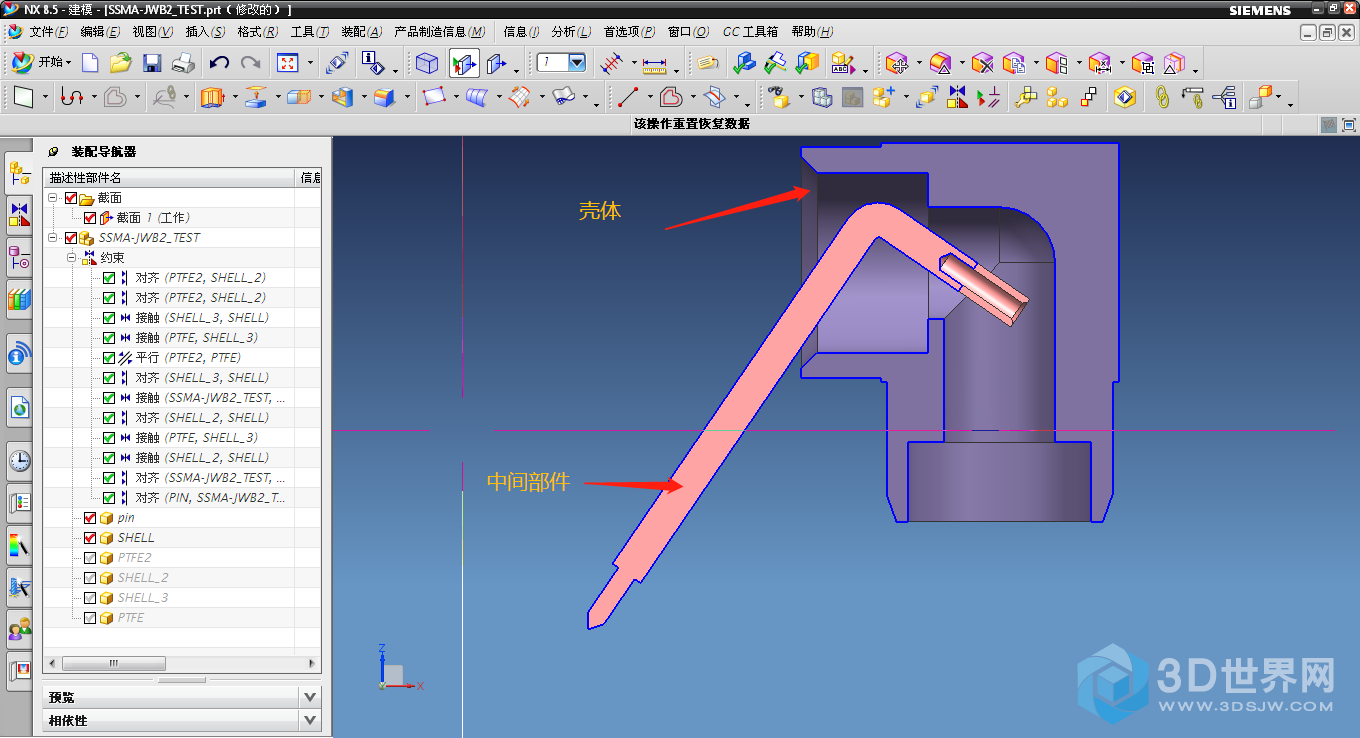This screenshot has height=738, width=1360.
Task: Click the WAVE Geometry Linker chain icon
Action: (x=1161, y=97)
